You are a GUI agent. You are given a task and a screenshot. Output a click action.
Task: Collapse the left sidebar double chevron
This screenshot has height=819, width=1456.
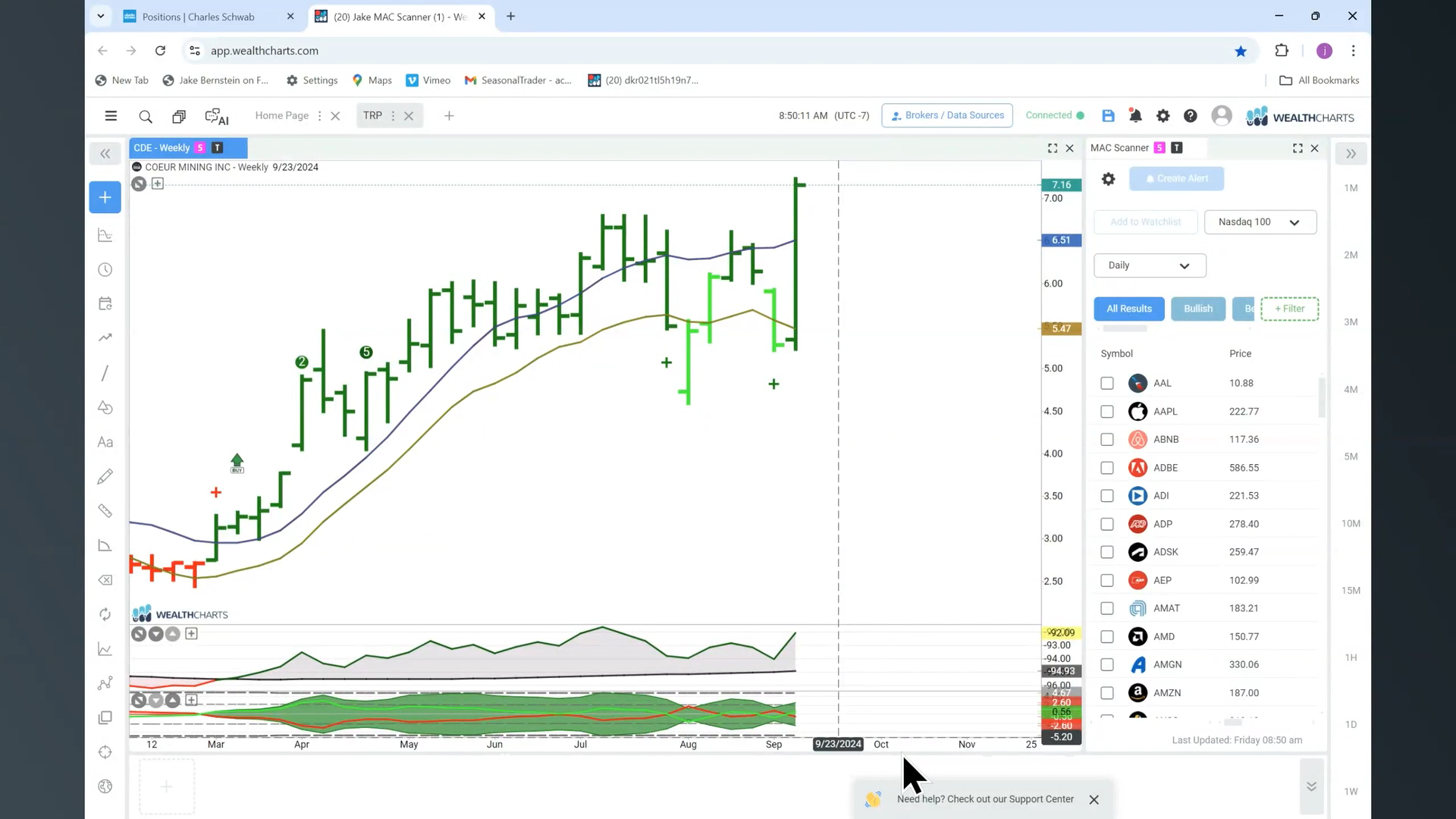click(x=105, y=154)
